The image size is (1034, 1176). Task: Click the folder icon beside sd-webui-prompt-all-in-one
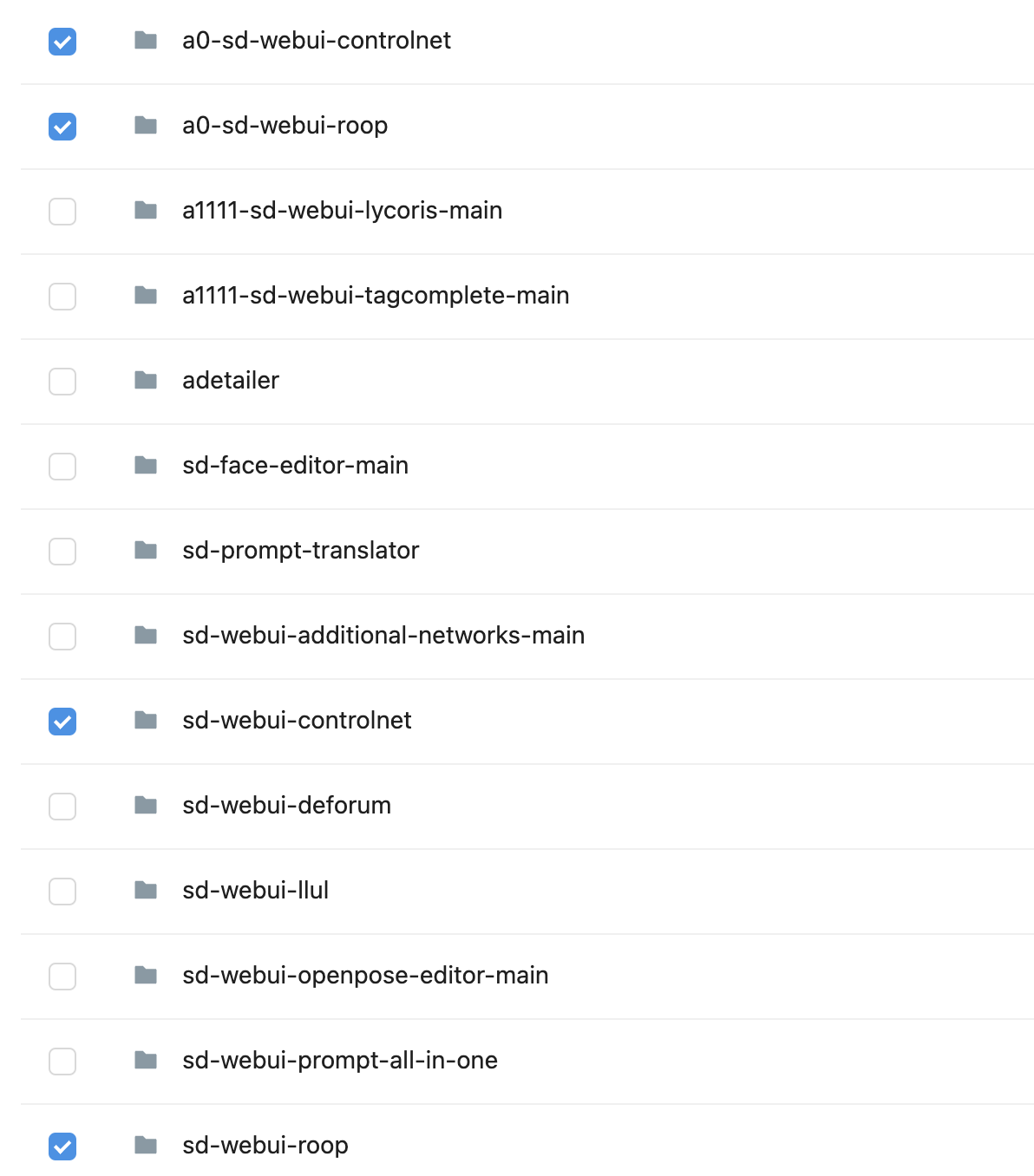(146, 1060)
